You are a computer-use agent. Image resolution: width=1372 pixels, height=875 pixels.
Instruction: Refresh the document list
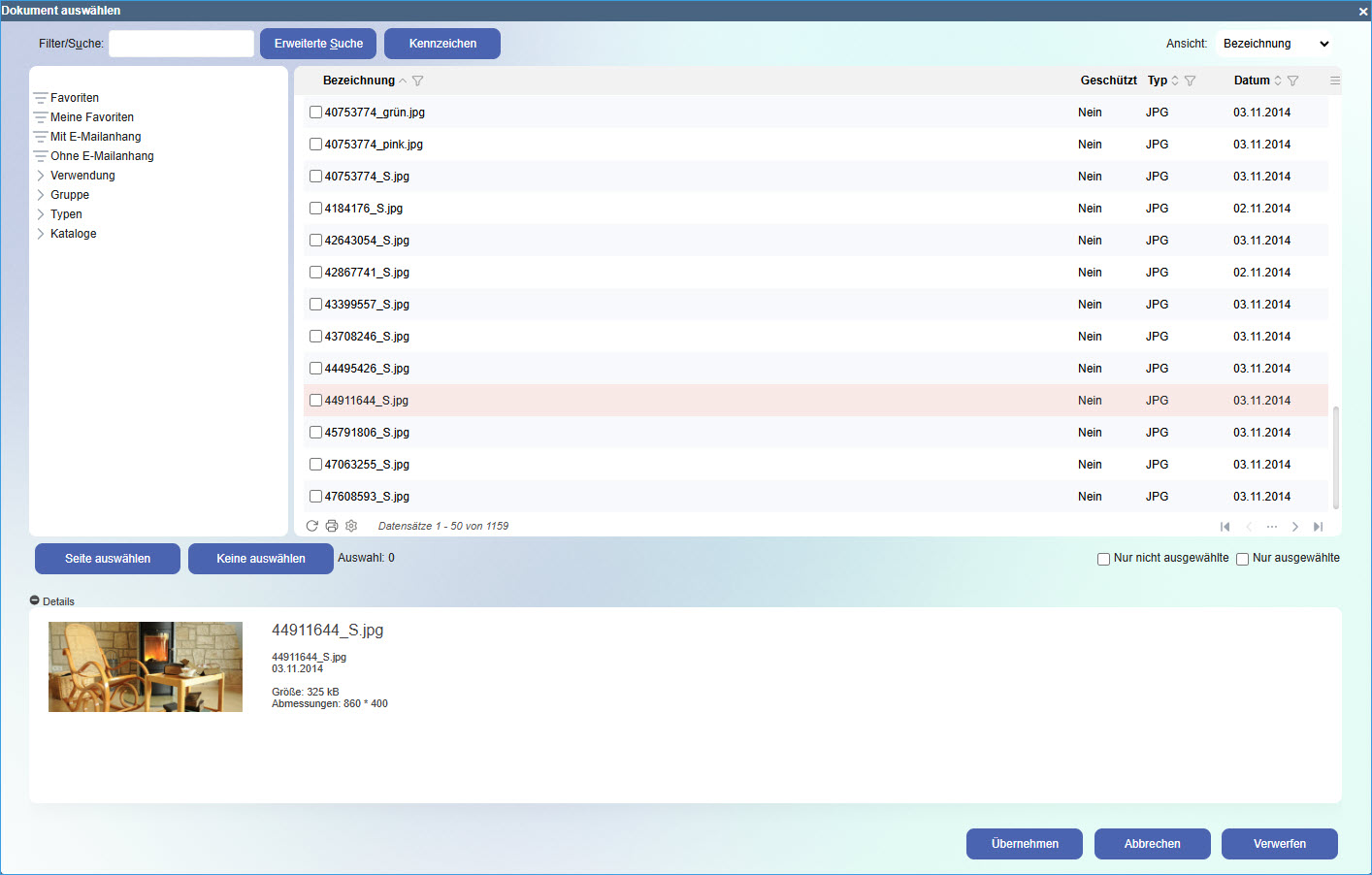click(312, 526)
